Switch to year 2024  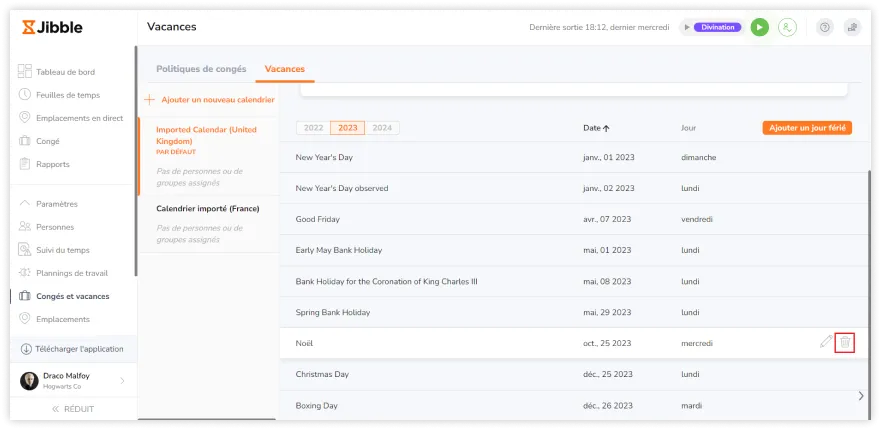(382, 128)
